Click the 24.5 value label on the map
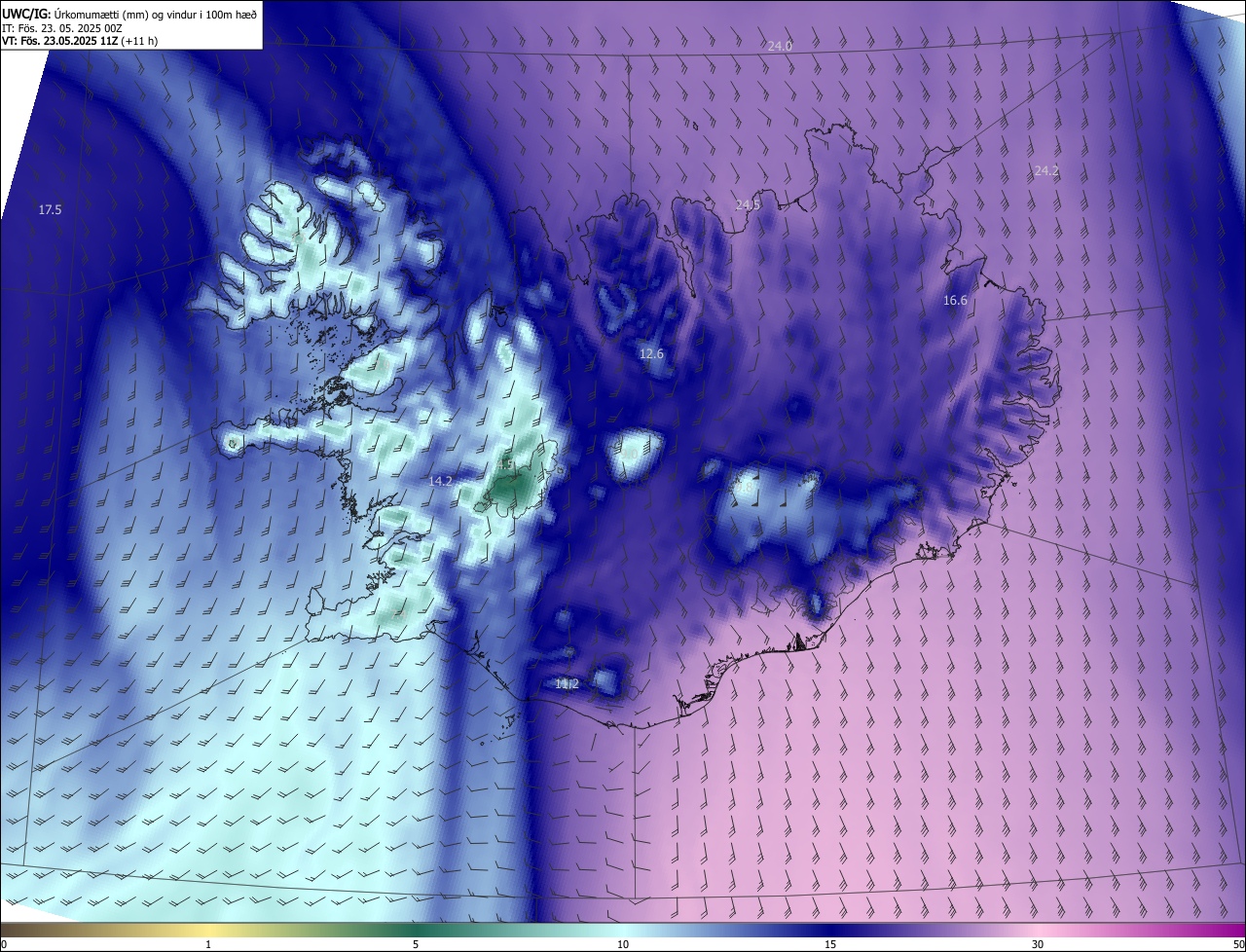 748,204
